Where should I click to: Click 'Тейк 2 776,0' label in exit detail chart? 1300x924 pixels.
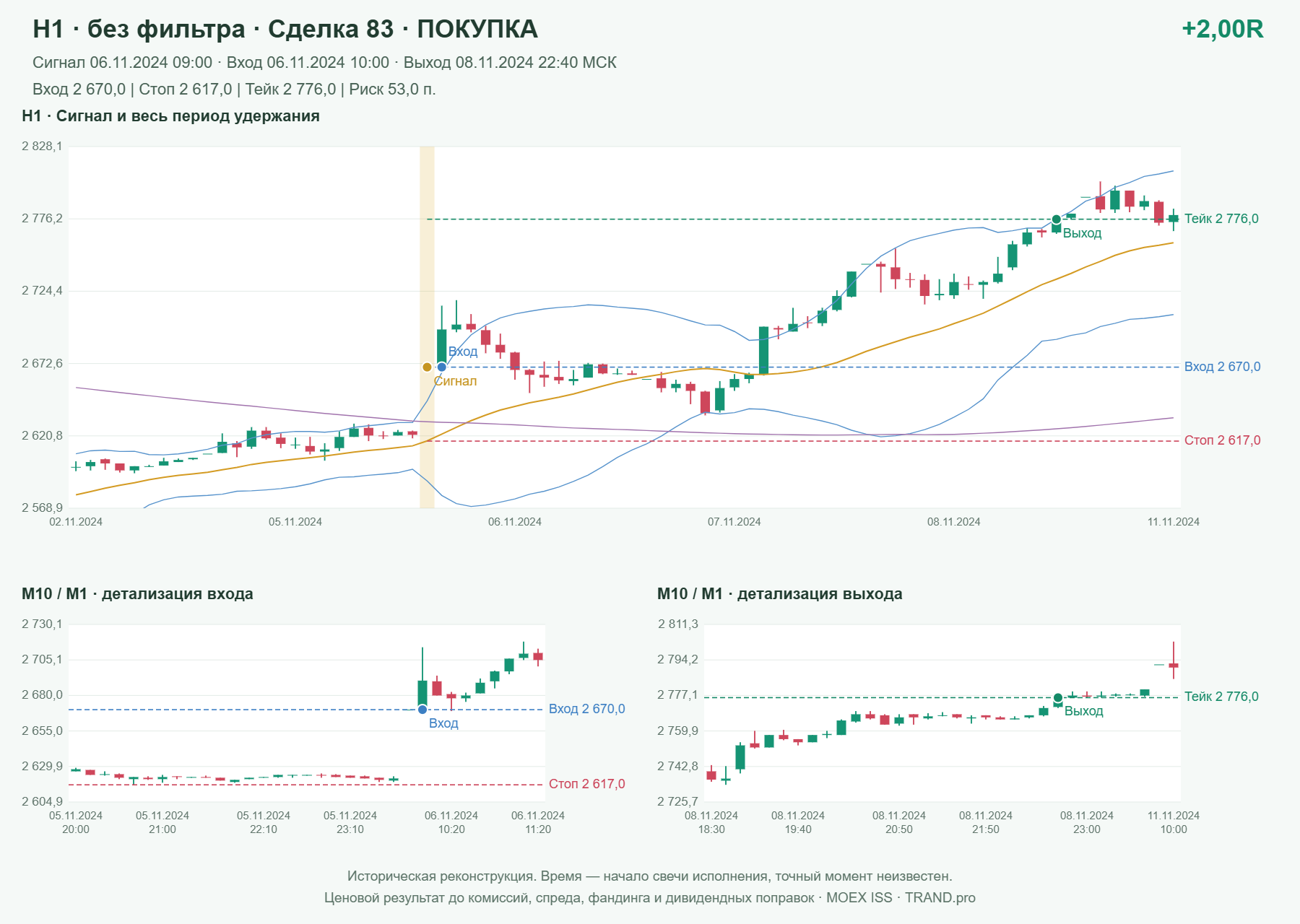(x=1221, y=697)
